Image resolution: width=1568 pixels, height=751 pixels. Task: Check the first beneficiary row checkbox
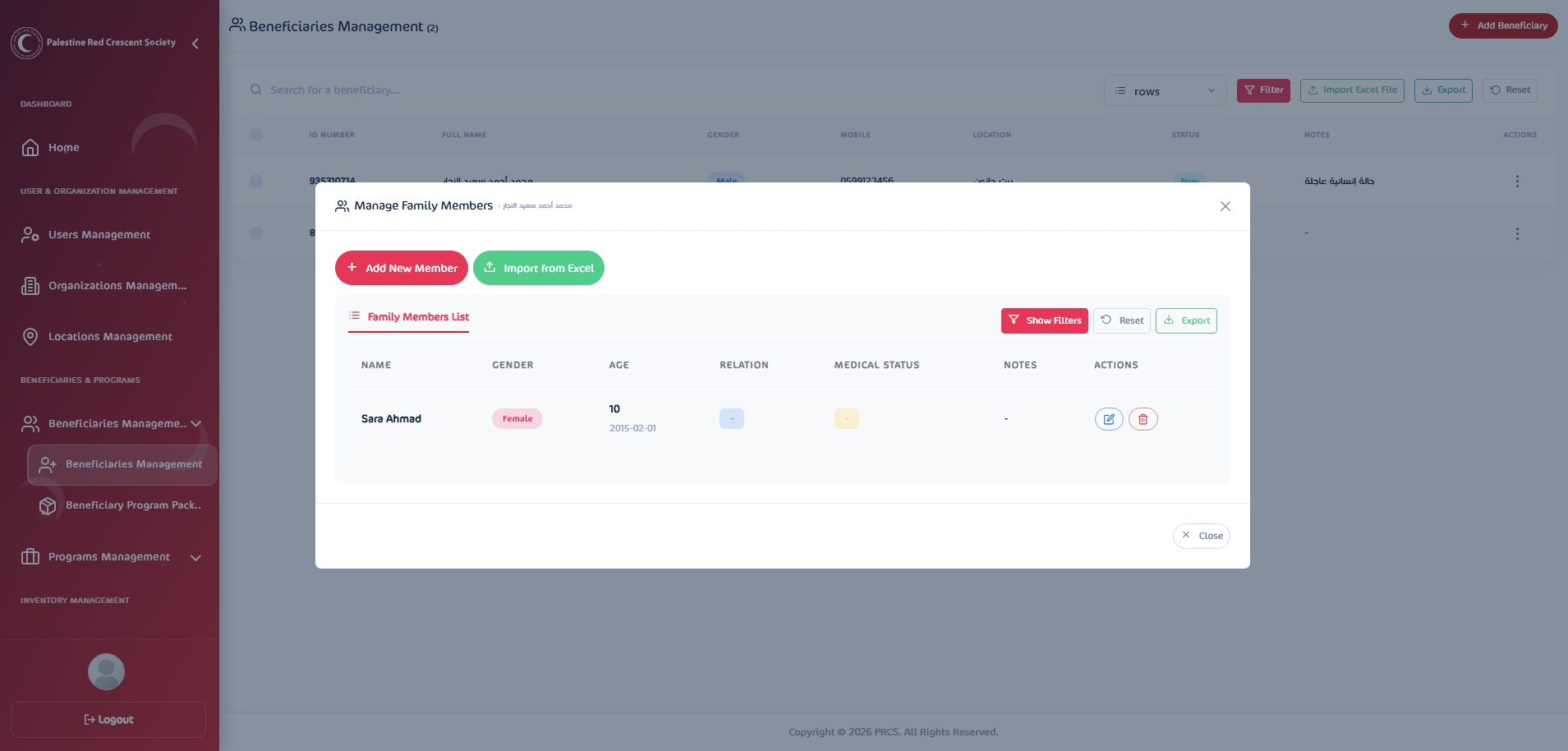(x=256, y=181)
